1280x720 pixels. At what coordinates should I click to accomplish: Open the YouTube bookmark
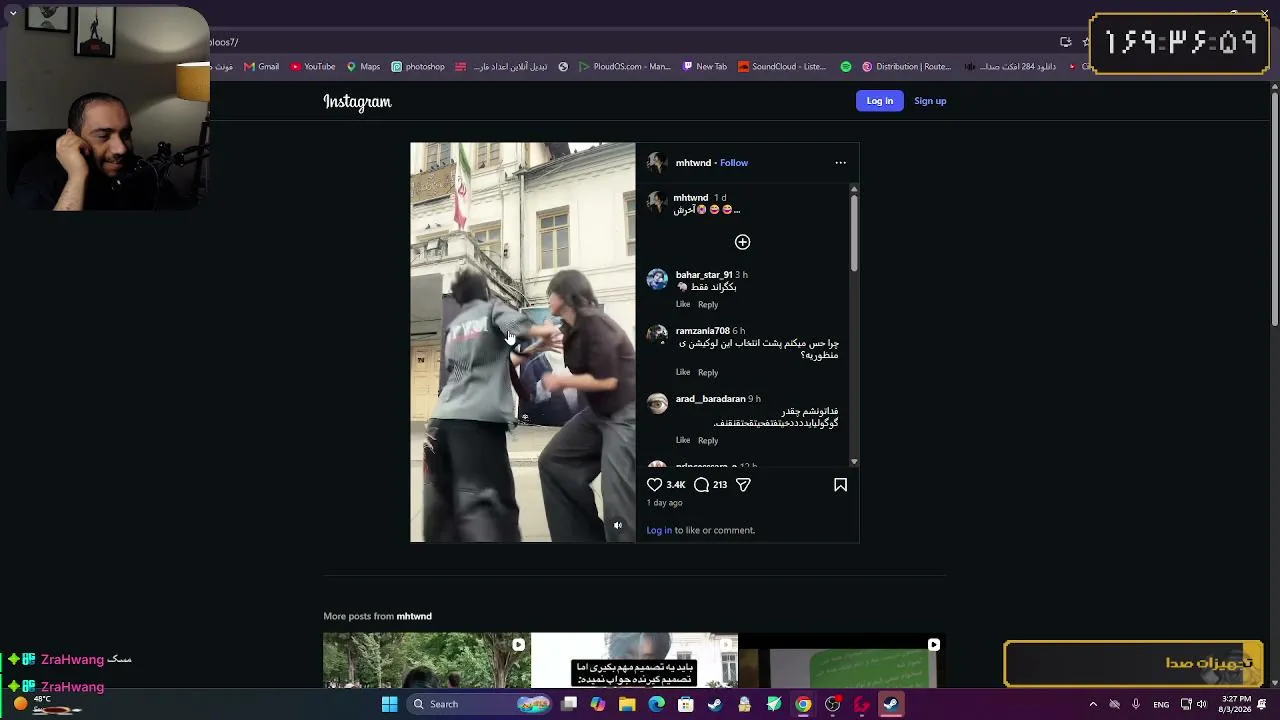[x=313, y=67]
